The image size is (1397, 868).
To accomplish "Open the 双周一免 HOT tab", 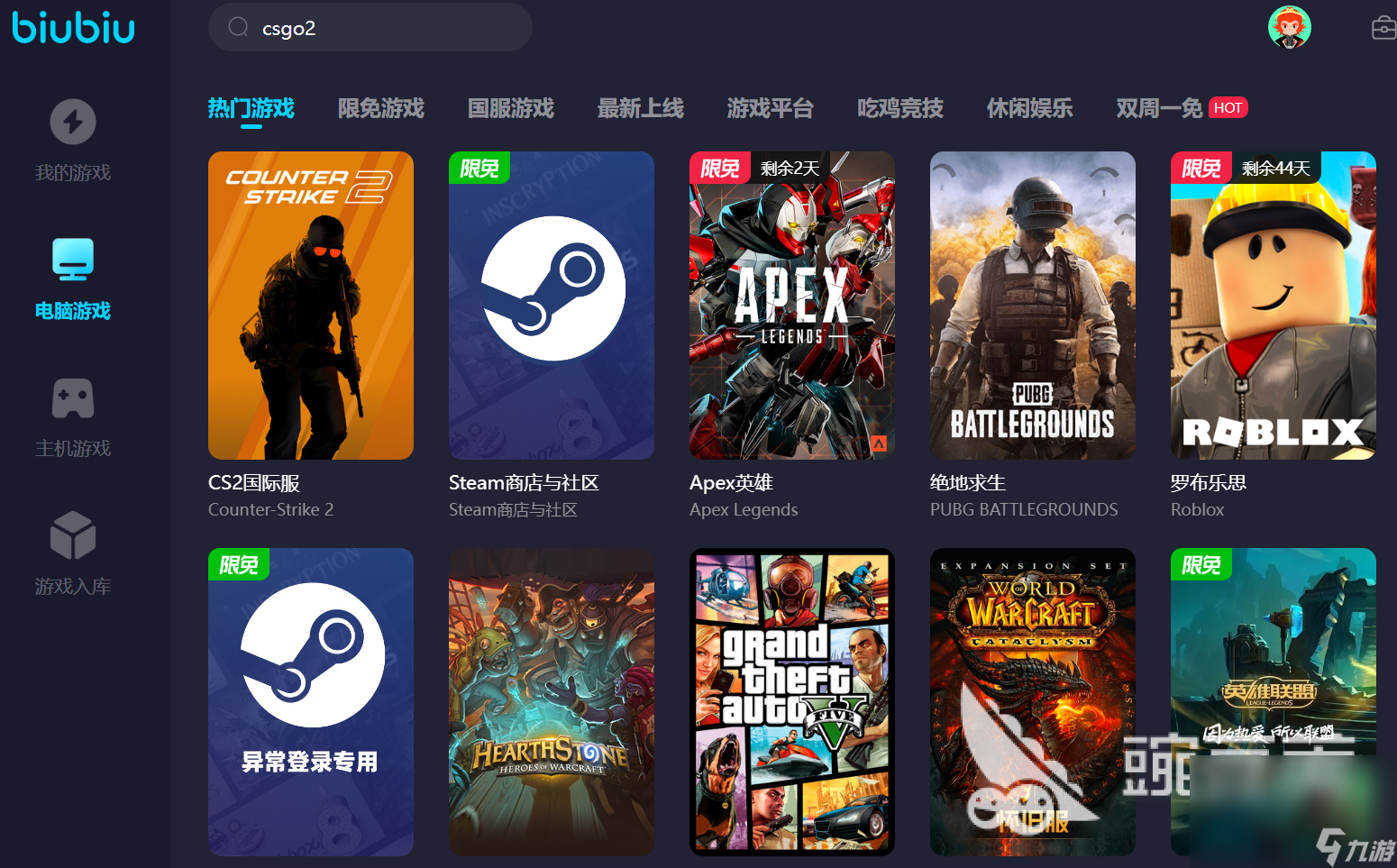I will click(x=1181, y=108).
